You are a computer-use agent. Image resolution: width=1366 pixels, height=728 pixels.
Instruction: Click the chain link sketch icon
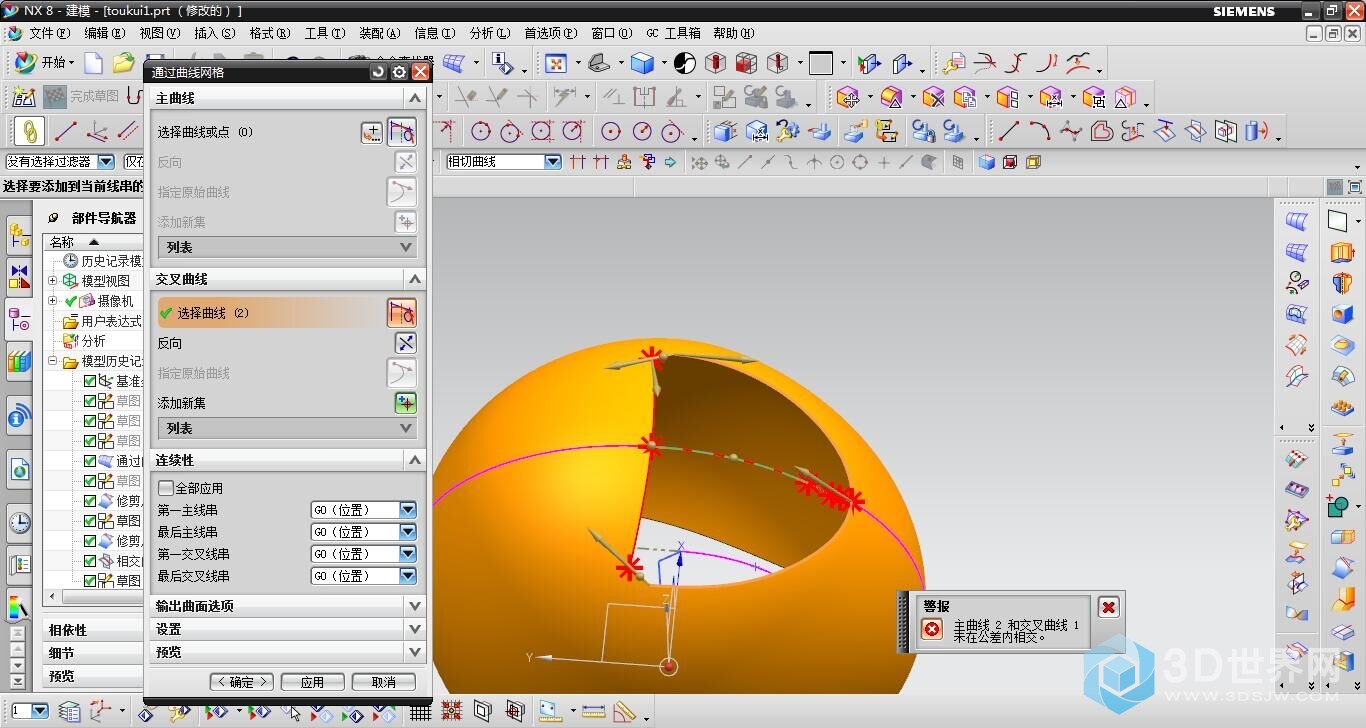30,131
